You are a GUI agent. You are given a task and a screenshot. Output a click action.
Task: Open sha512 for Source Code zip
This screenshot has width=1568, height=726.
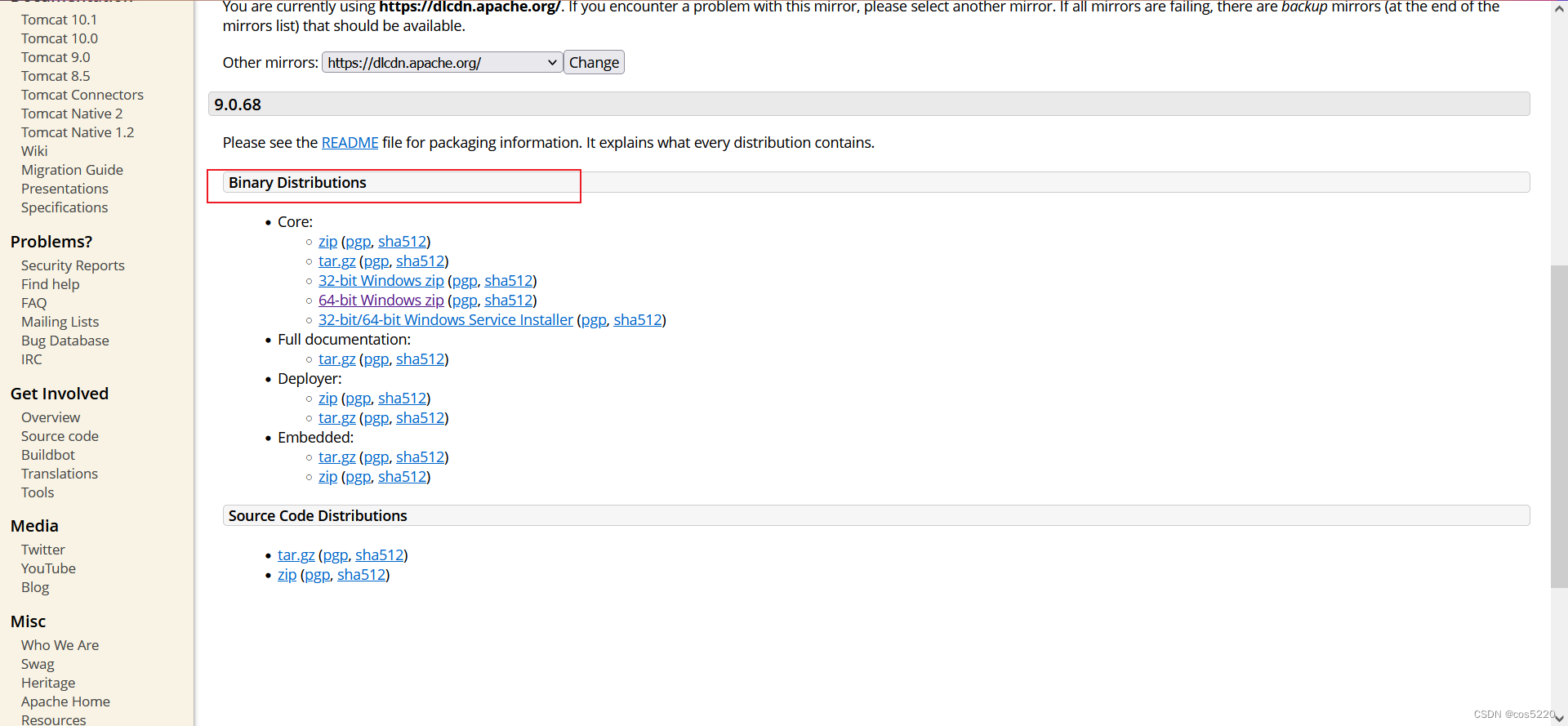[x=361, y=575]
